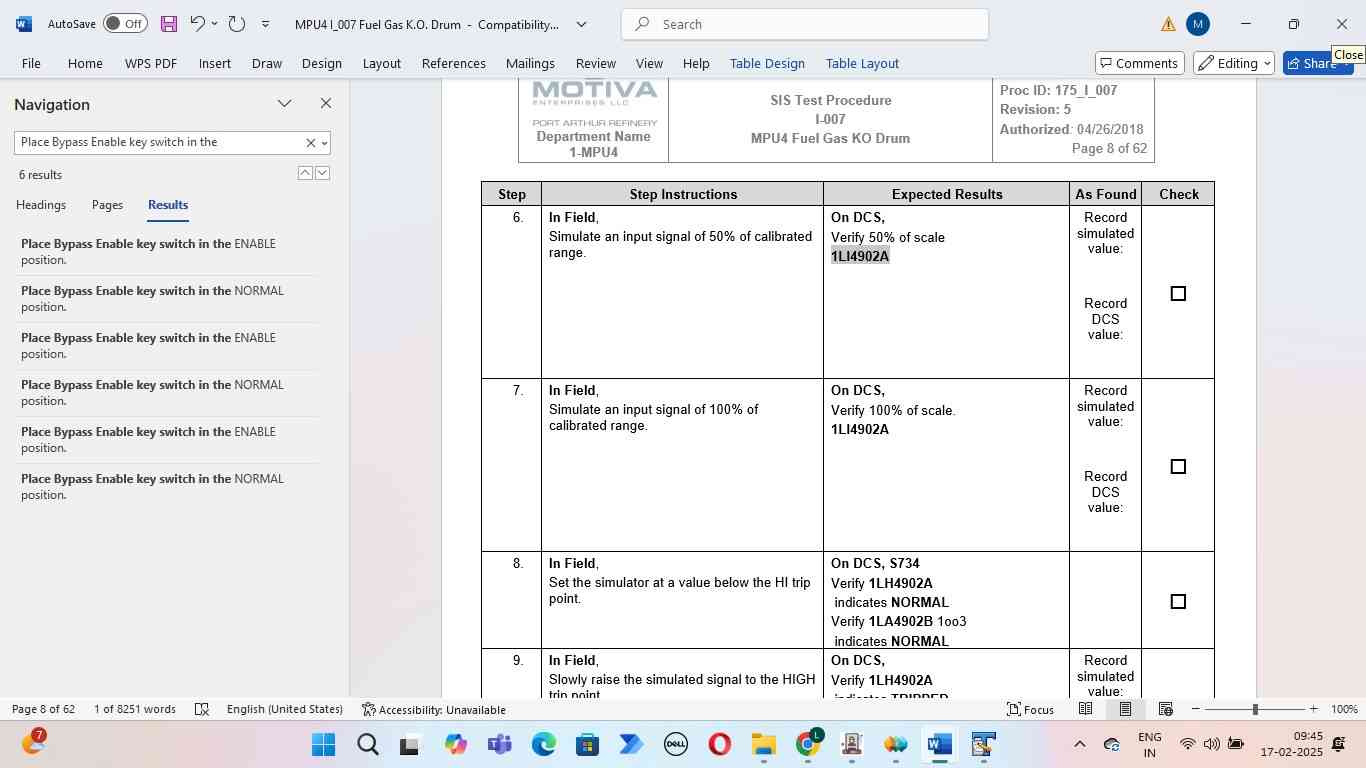
Task: Click English (United States) language status
Action: (x=285, y=709)
